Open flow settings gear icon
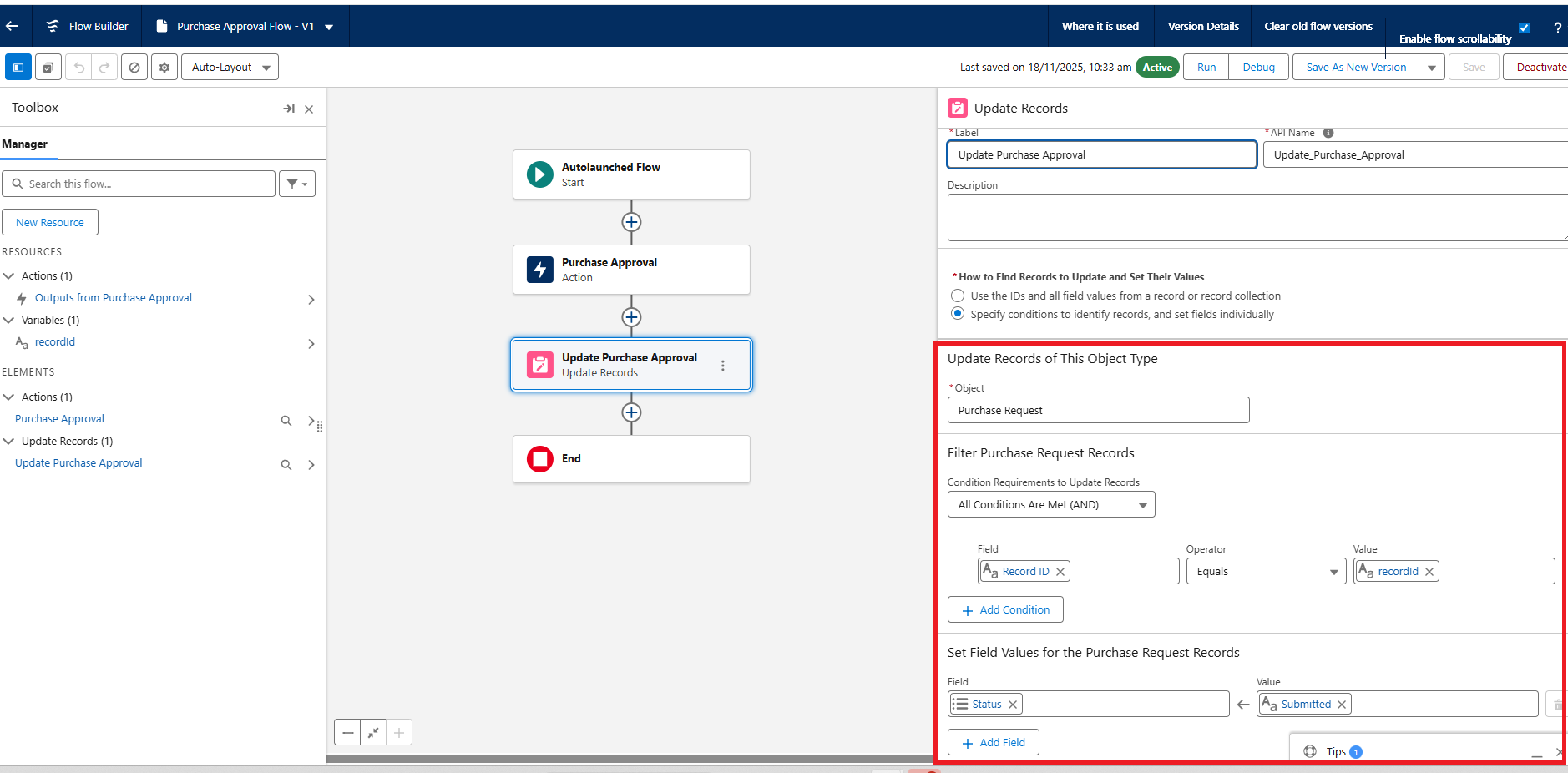The width and height of the screenshot is (1568, 773). (x=164, y=67)
